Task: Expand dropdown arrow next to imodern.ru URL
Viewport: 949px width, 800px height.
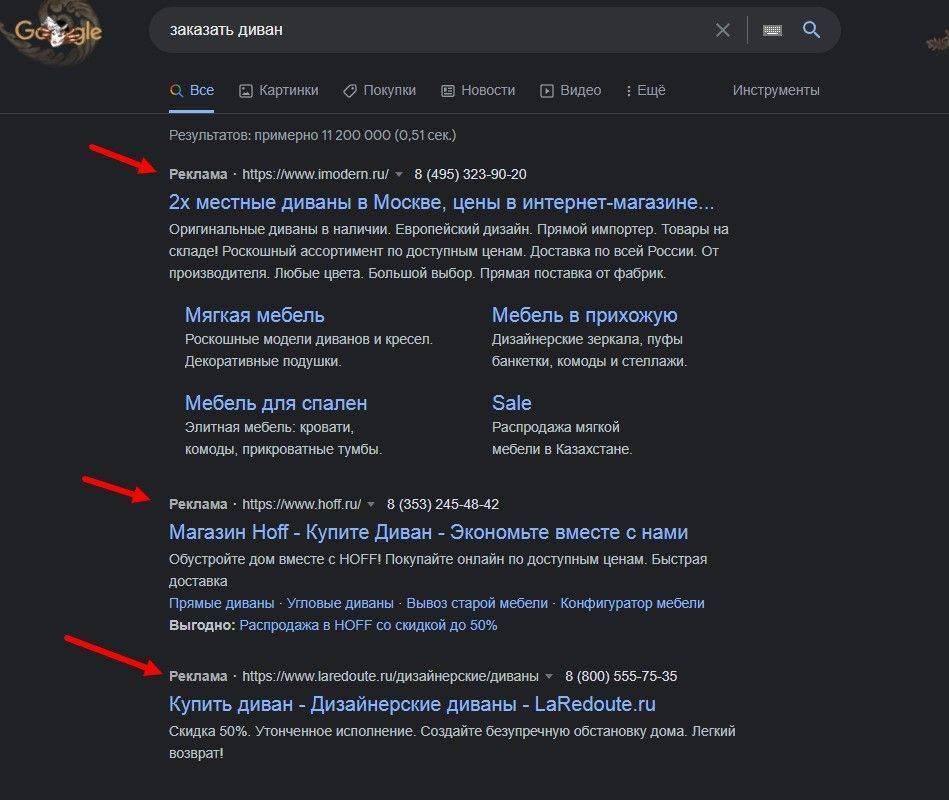Action: tap(399, 175)
